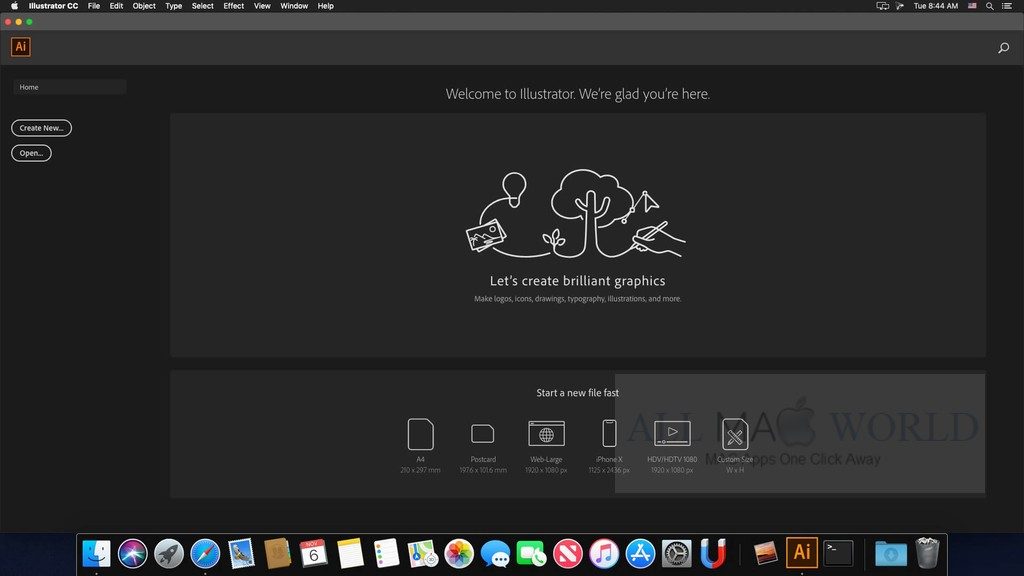Click the Illustrator Ai dock icon
Viewport: 1024px width, 576px height.
click(x=802, y=552)
